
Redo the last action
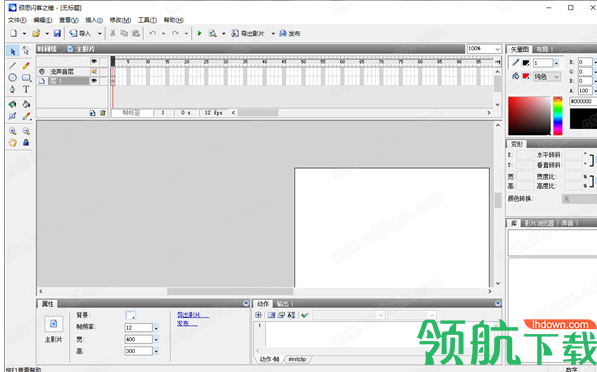[175, 34]
